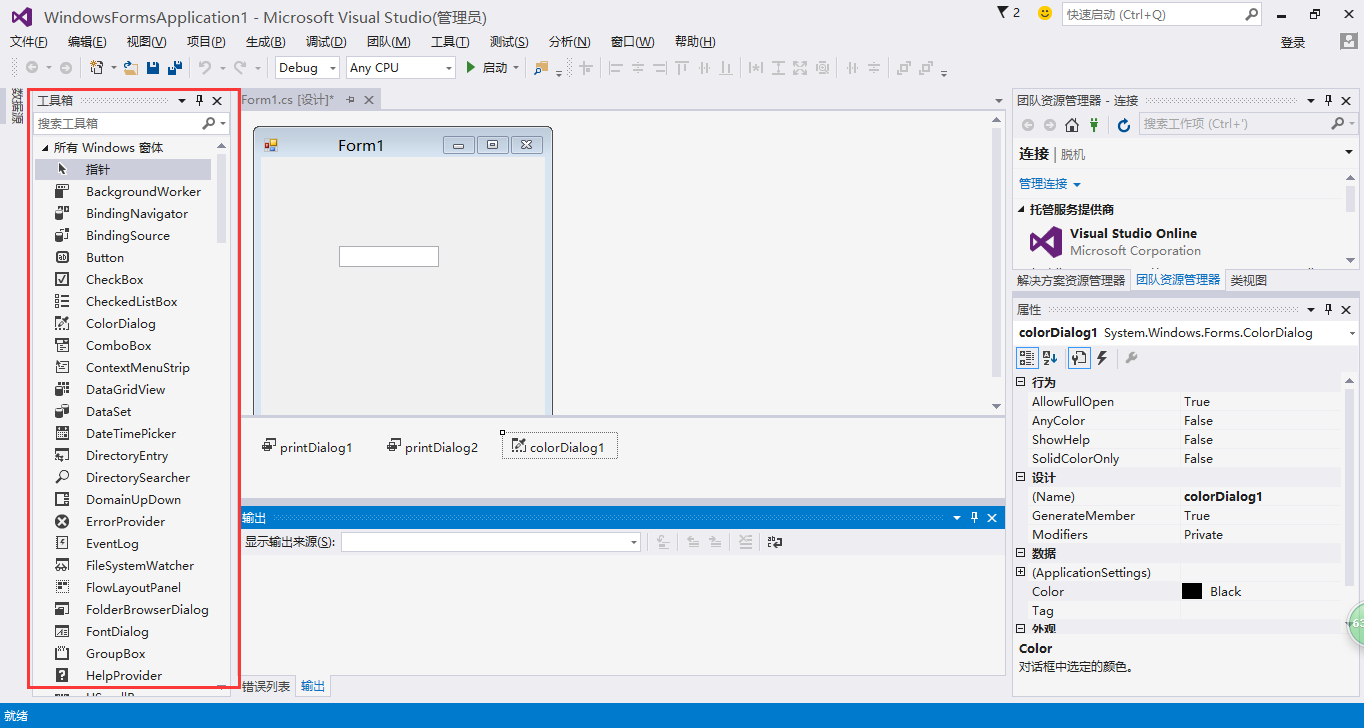Screen dimensions: 1364x728
Task: Switch to the 解决方案资源管理器 tab
Action: (1071, 280)
